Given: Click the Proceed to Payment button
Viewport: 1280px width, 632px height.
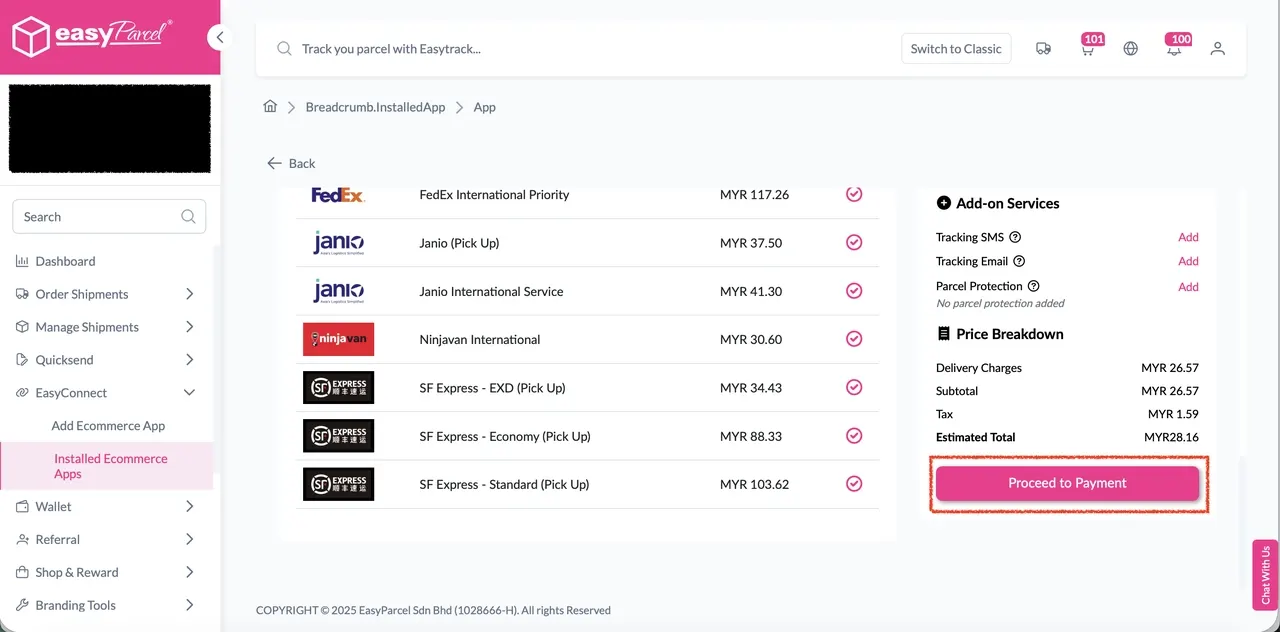Looking at the screenshot, I should 1067,483.
